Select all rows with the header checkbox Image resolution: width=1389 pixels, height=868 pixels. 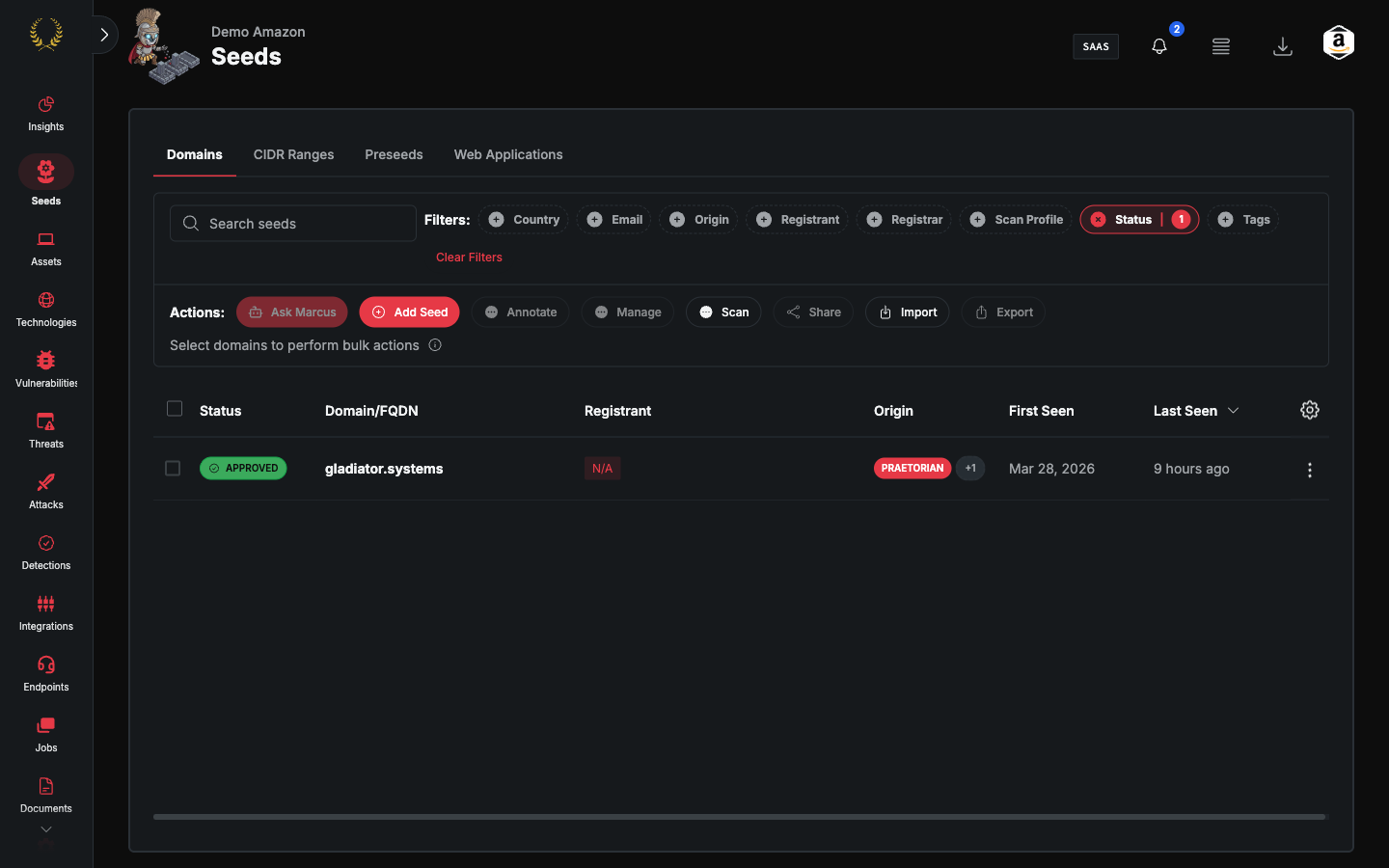[x=175, y=409]
